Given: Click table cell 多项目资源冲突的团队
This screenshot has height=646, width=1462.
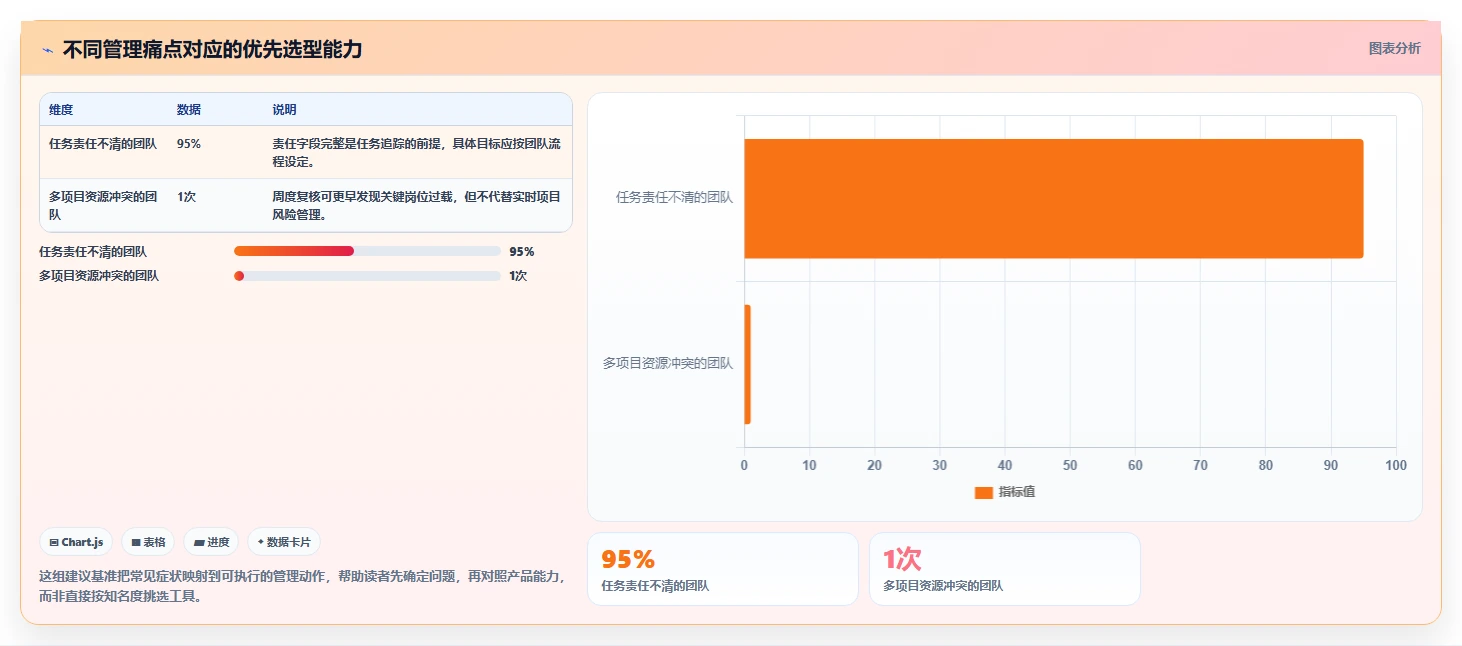Looking at the screenshot, I should tap(103, 205).
